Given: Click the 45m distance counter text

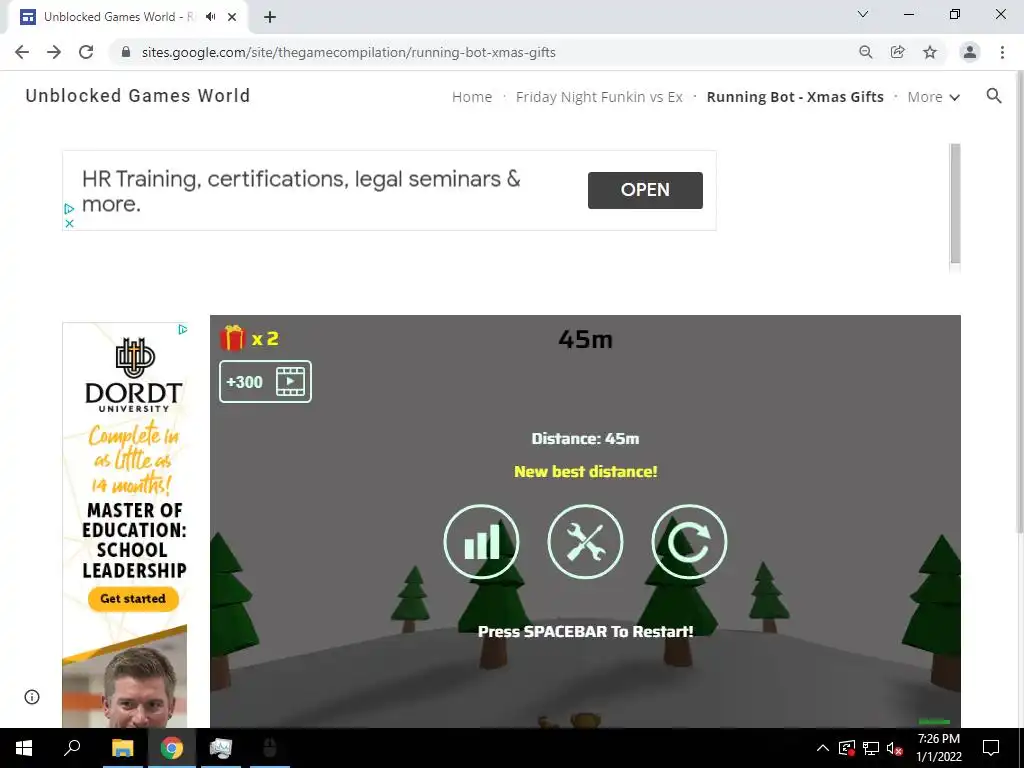Looking at the screenshot, I should (x=585, y=340).
